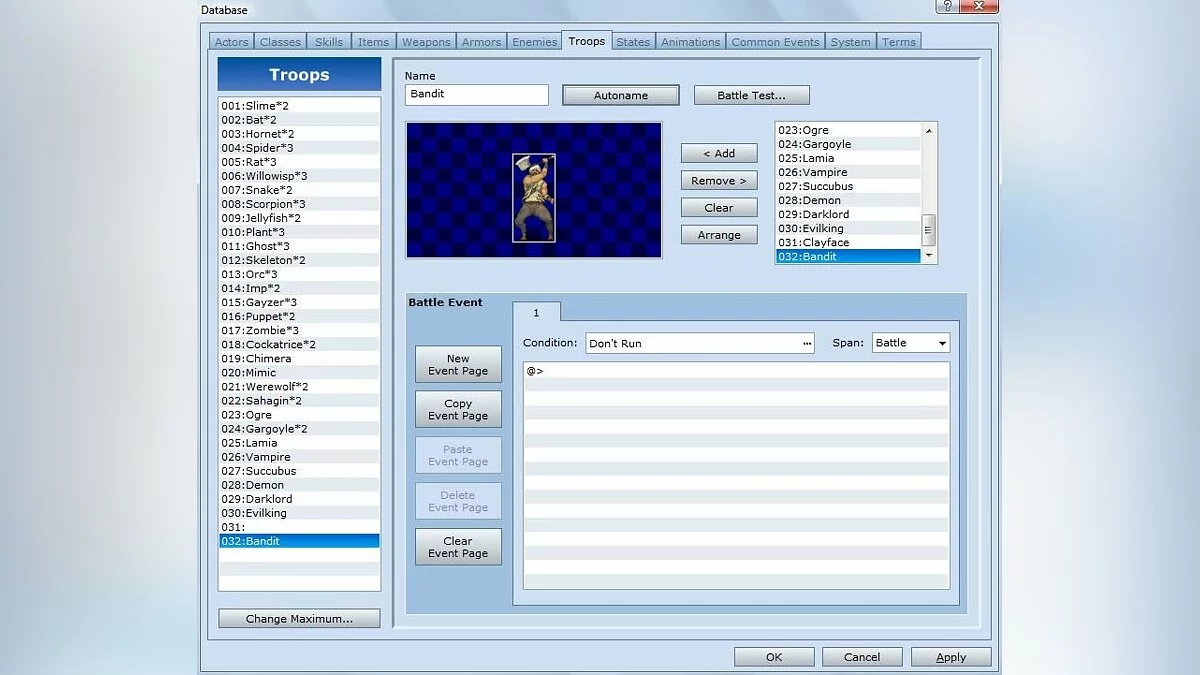Select 027:Succubus in enemy list

(848, 186)
